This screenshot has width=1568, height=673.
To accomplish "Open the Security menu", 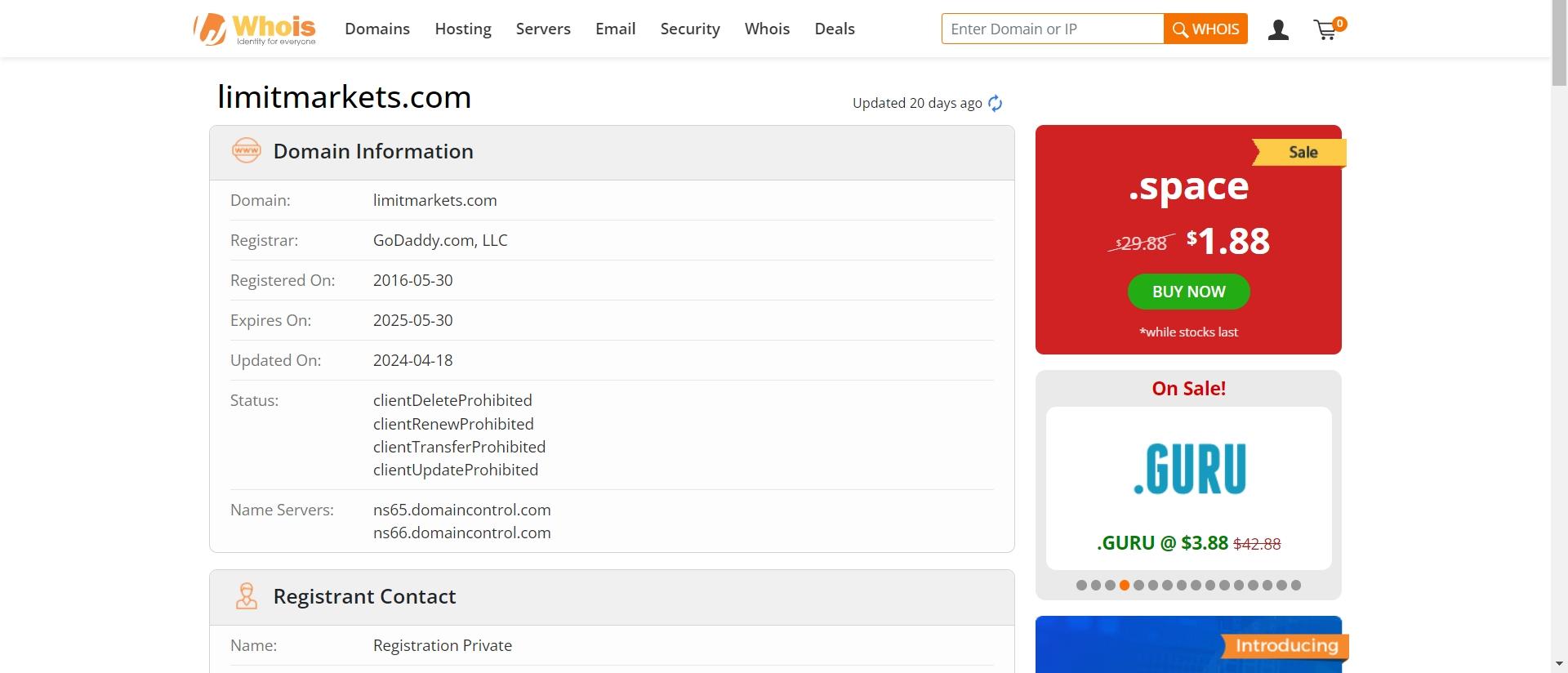I will (690, 29).
